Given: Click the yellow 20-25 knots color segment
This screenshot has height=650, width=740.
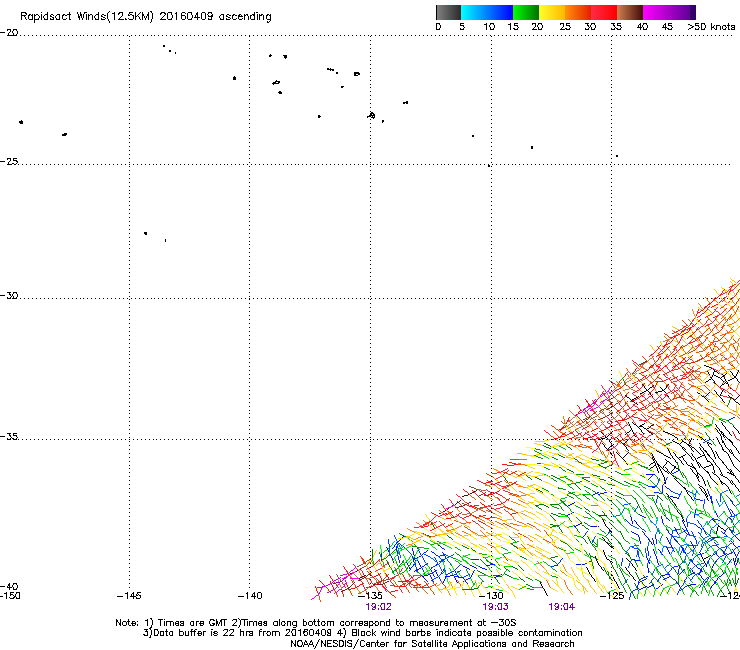Looking at the screenshot, I should coord(552,12).
